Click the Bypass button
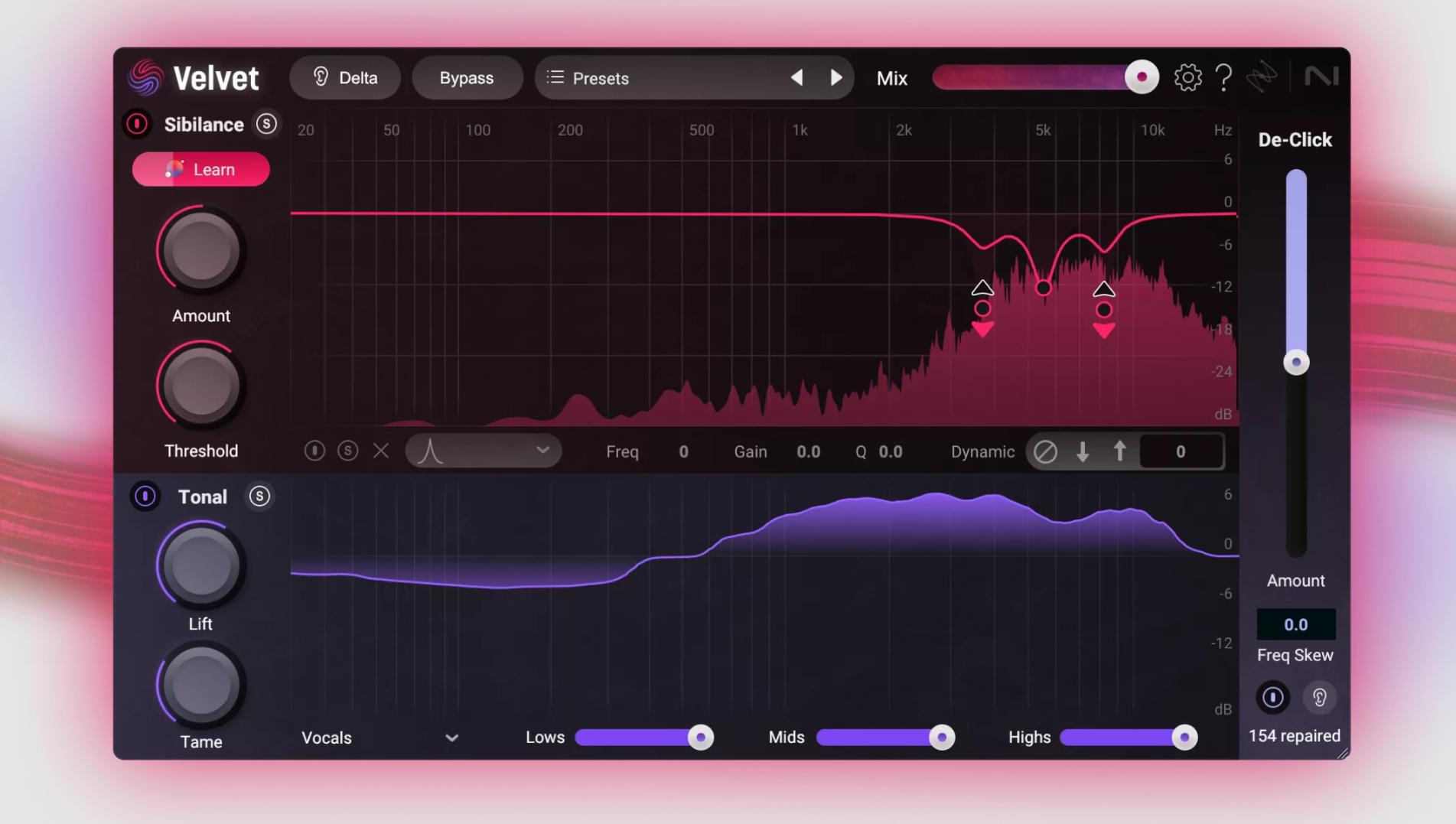The width and height of the screenshot is (1456, 824). (467, 78)
